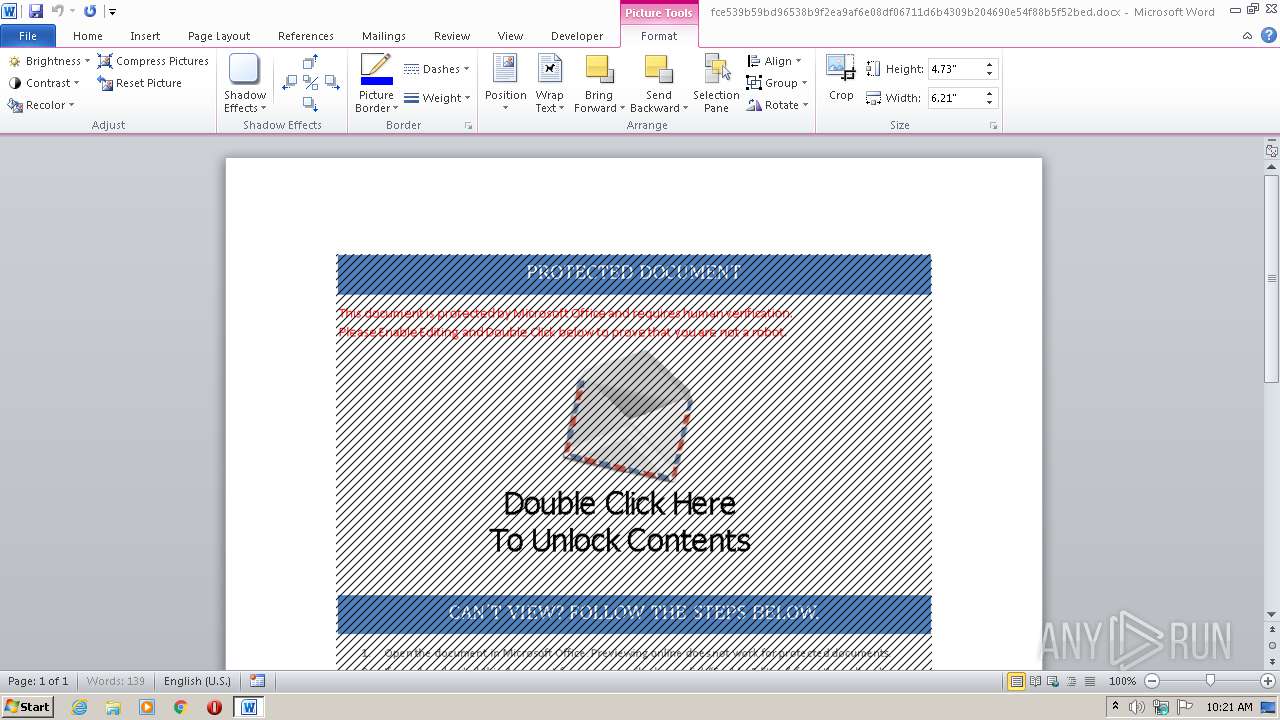
Task: Toggle shadow on/off
Action: coord(310,83)
